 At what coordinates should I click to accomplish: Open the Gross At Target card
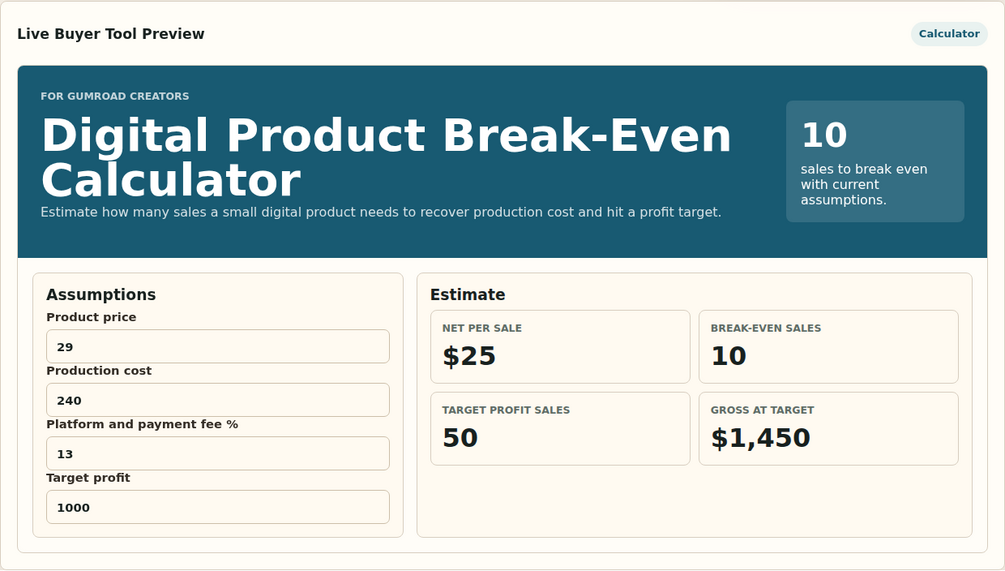point(829,429)
